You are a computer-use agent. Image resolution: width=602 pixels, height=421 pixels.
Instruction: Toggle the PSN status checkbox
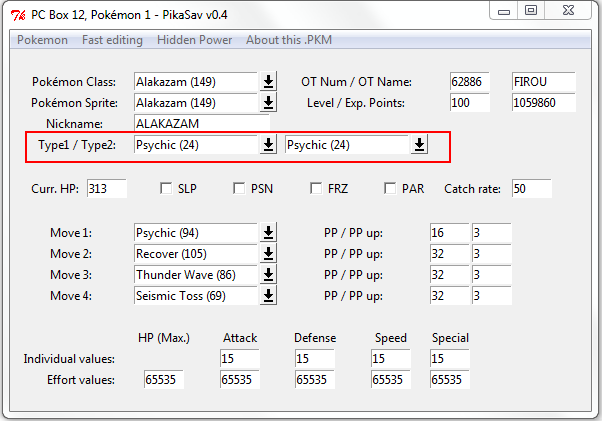239,188
